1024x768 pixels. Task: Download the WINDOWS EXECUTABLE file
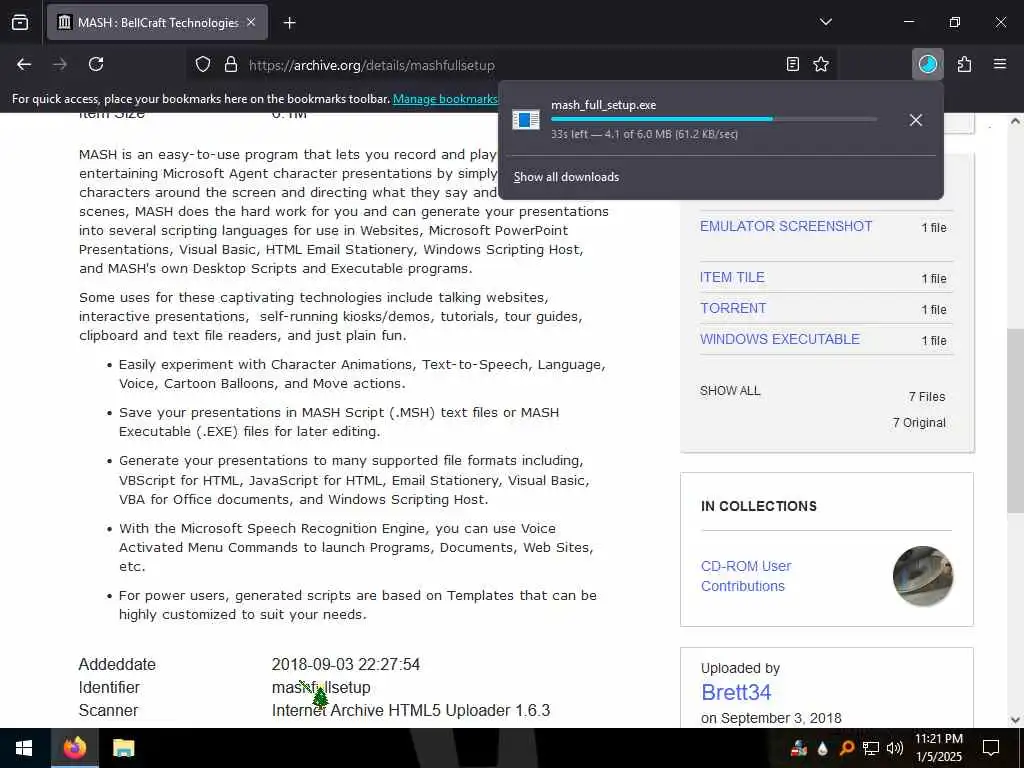click(x=780, y=340)
